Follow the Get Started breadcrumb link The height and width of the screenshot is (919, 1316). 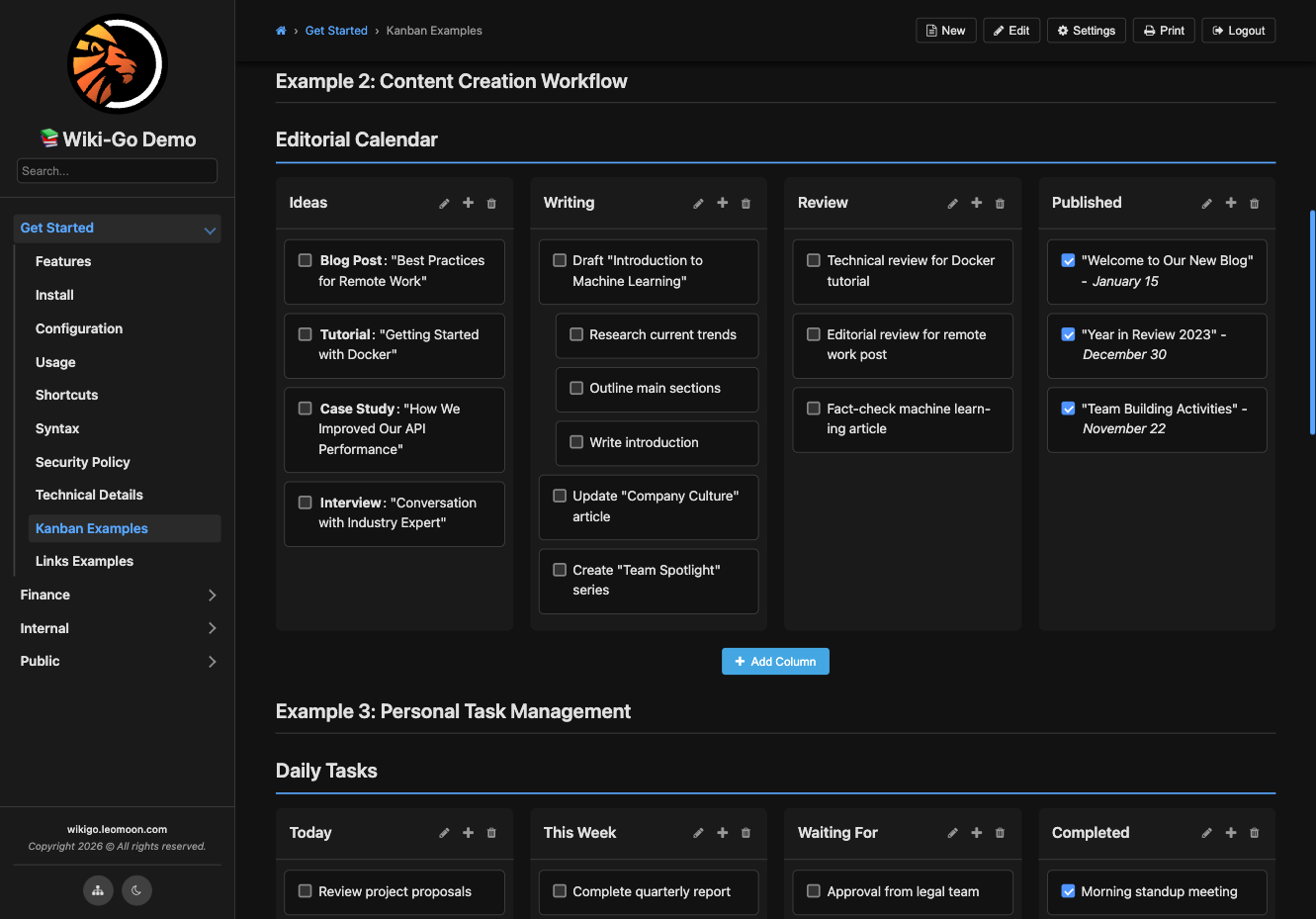click(x=336, y=31)
